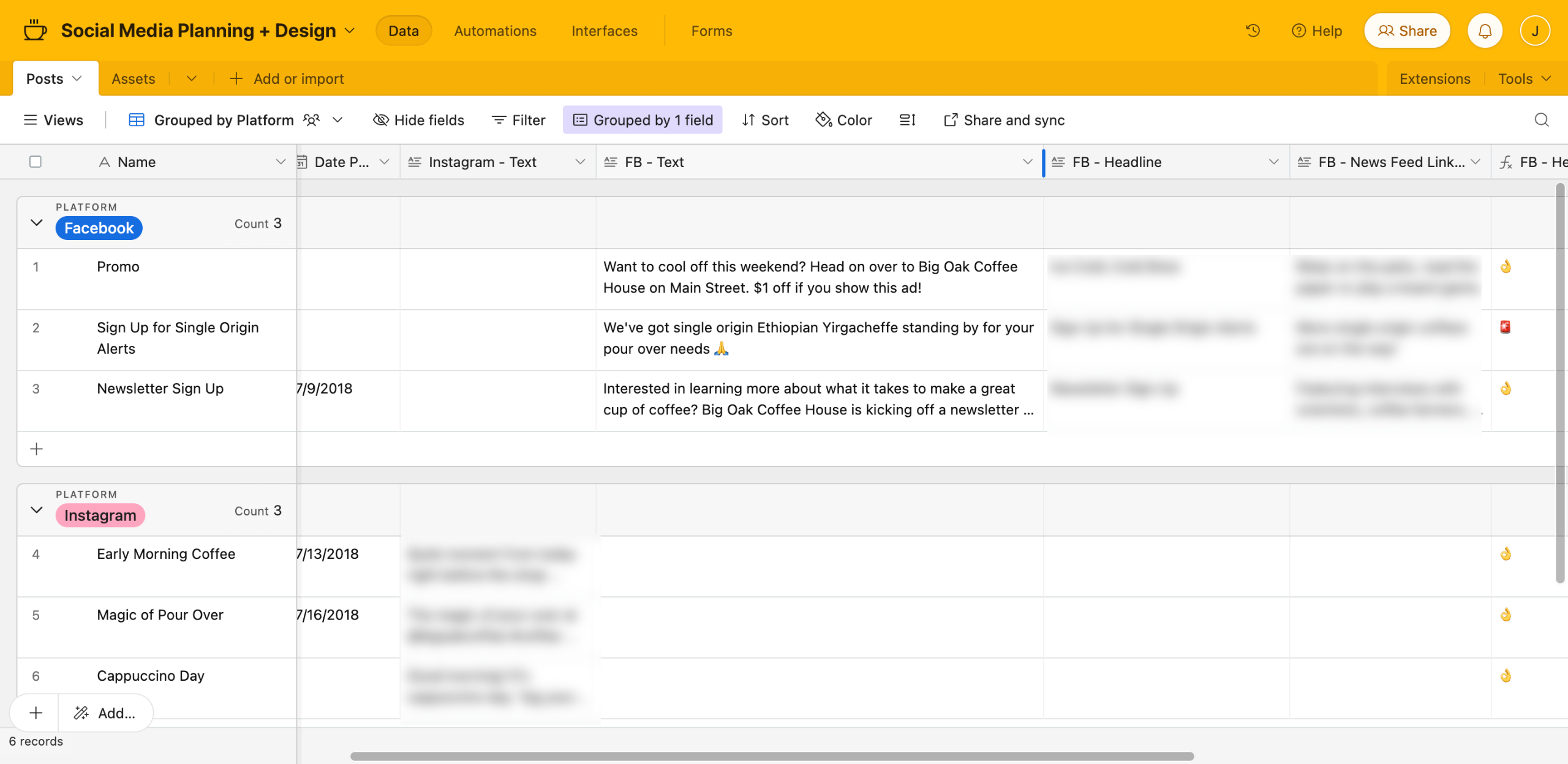Screen dimensions: 1568x764
Task: Open search magnifier icon in toolbar
Action: click(x=1541, y=120)
